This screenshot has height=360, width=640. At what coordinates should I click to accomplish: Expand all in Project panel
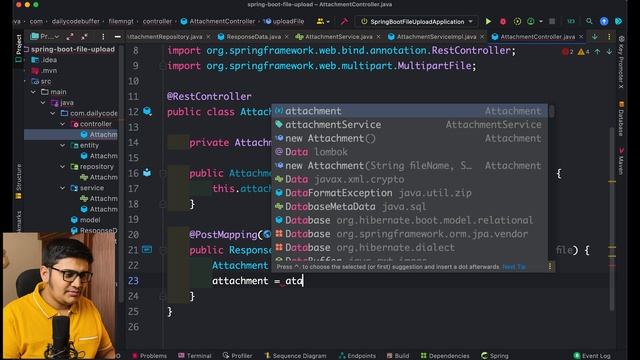[x=70, y=37]
